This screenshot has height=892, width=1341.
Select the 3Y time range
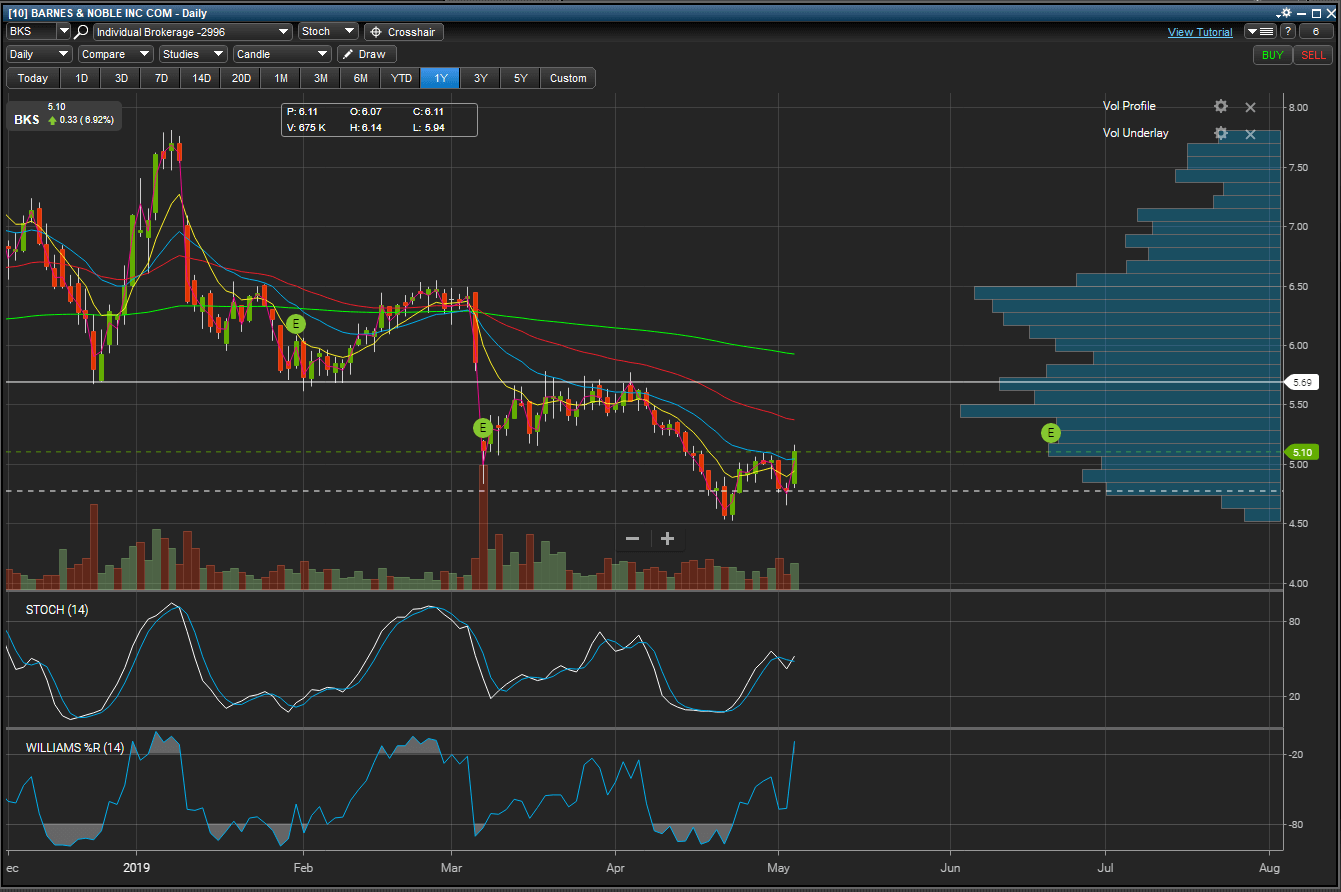[x=481, y=78]
